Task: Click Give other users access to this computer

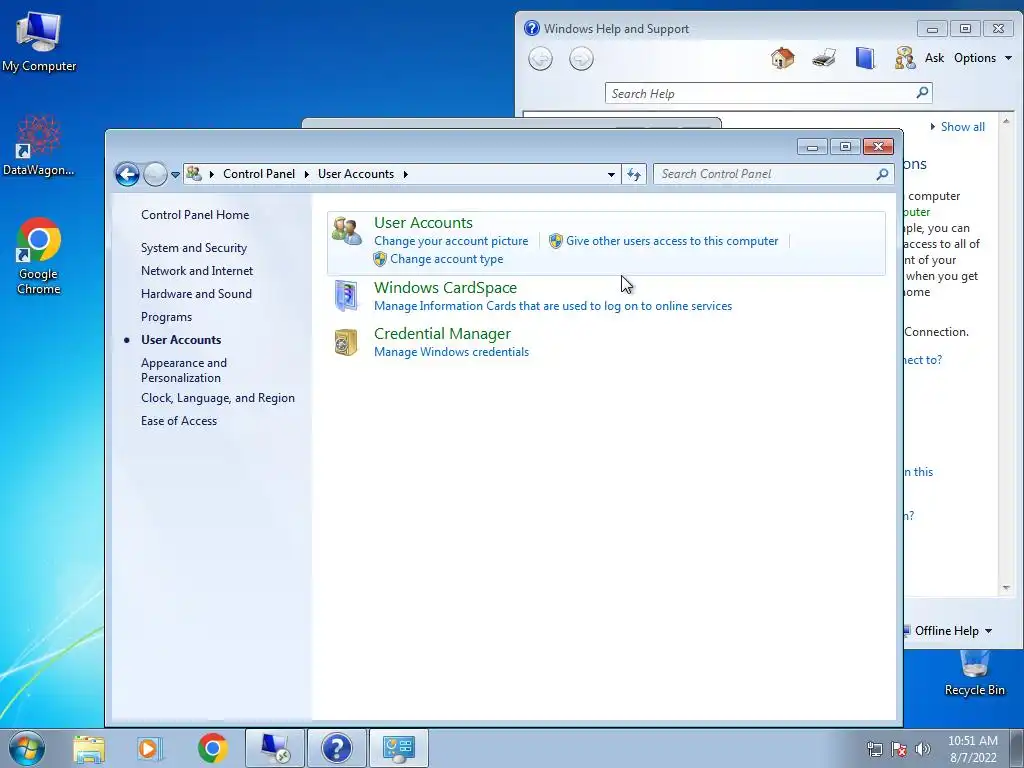Action: 671,241
